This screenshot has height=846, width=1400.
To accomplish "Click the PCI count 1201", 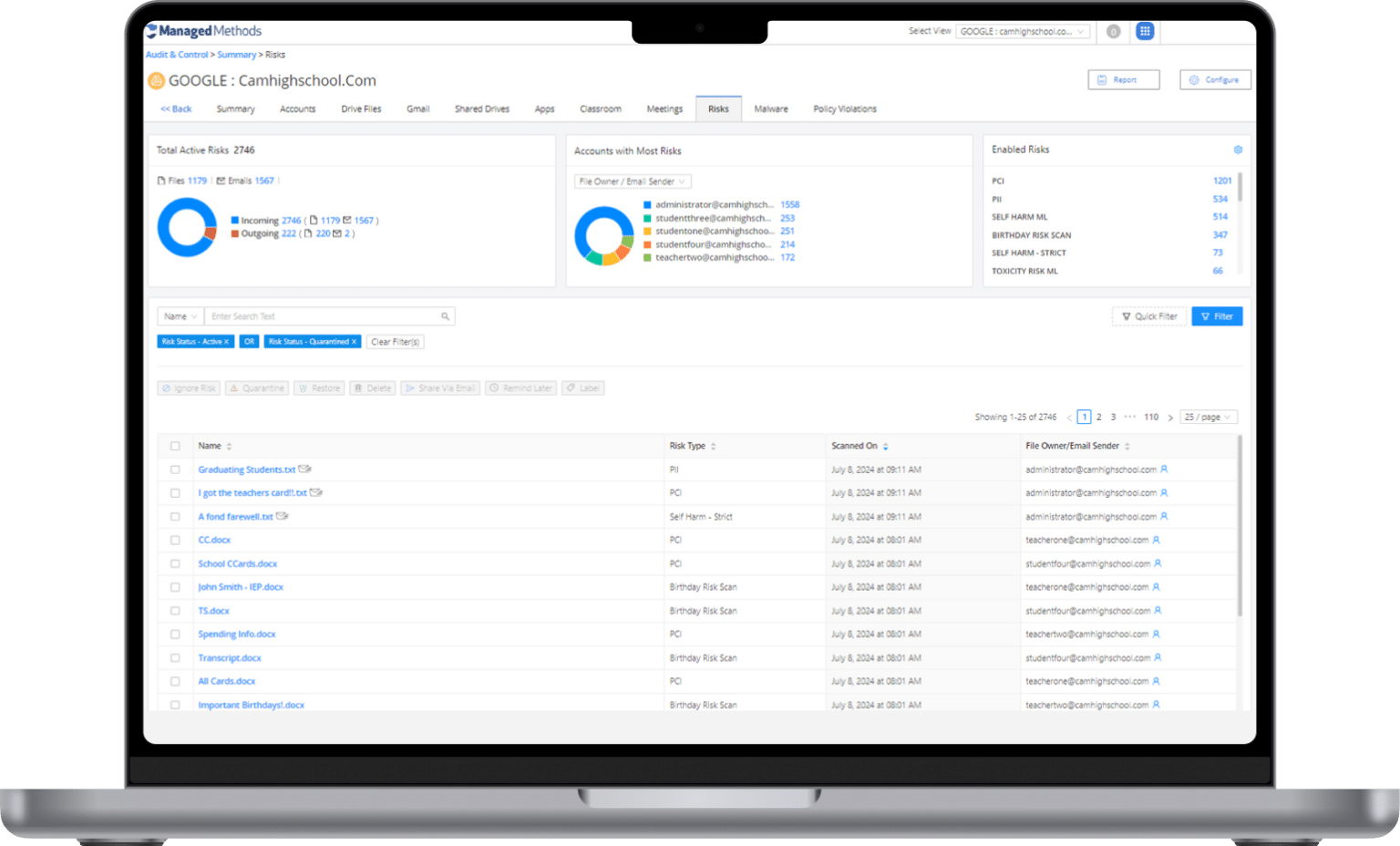I will pyautogui.click(x=1222, y=181).
